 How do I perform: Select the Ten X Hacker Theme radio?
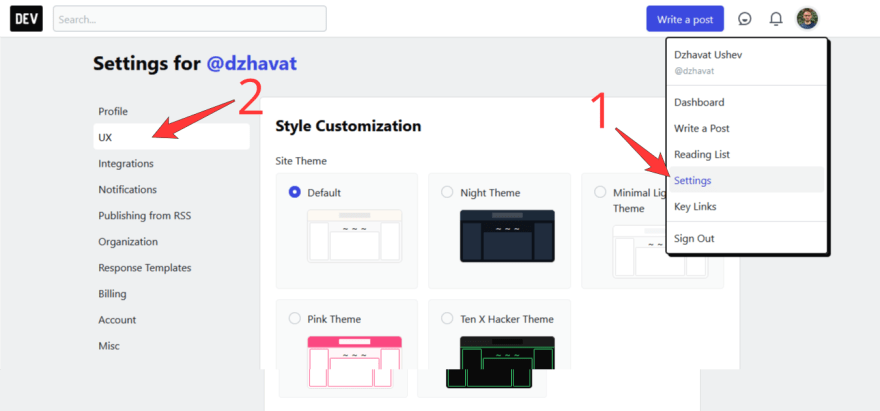pyautogui.click(x=447, y=318)
